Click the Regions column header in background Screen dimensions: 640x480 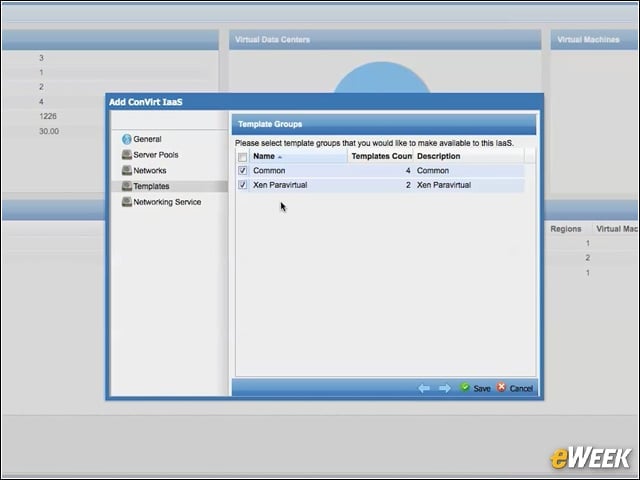click(566, 229)
